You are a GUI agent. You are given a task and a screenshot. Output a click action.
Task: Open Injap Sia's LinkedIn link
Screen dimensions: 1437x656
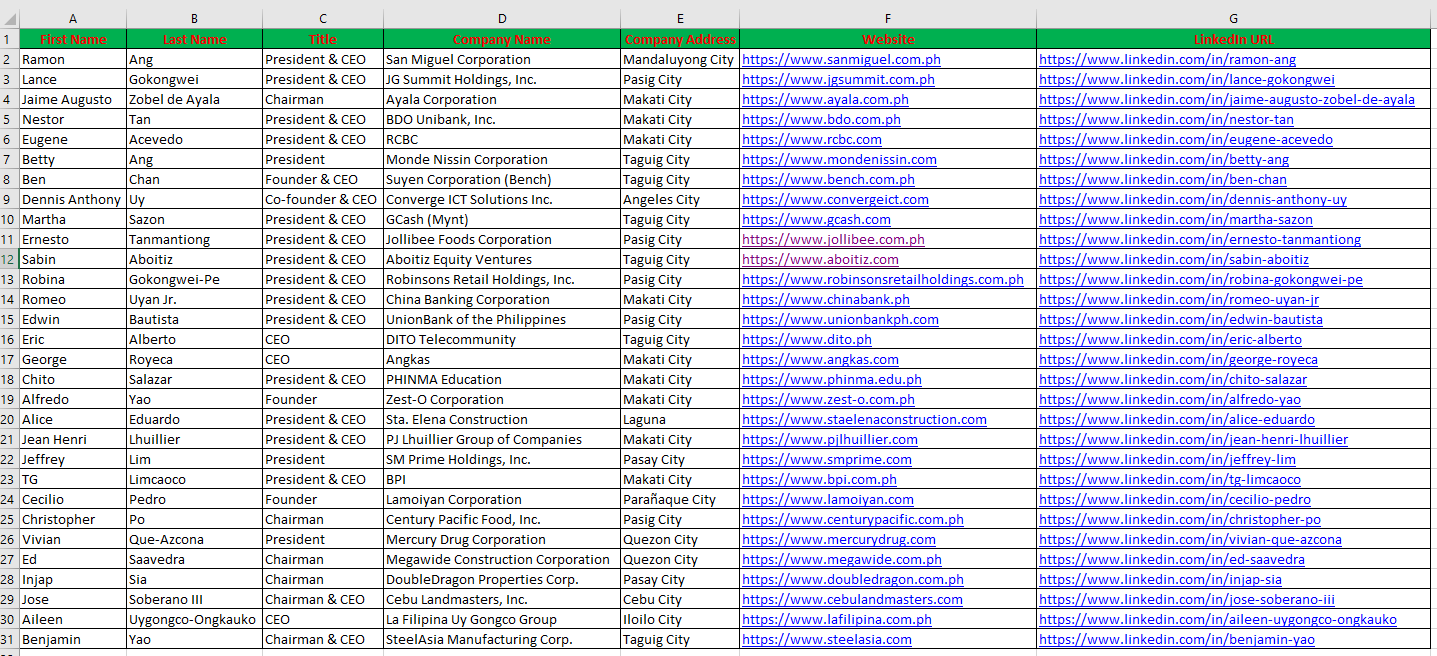1160,579
